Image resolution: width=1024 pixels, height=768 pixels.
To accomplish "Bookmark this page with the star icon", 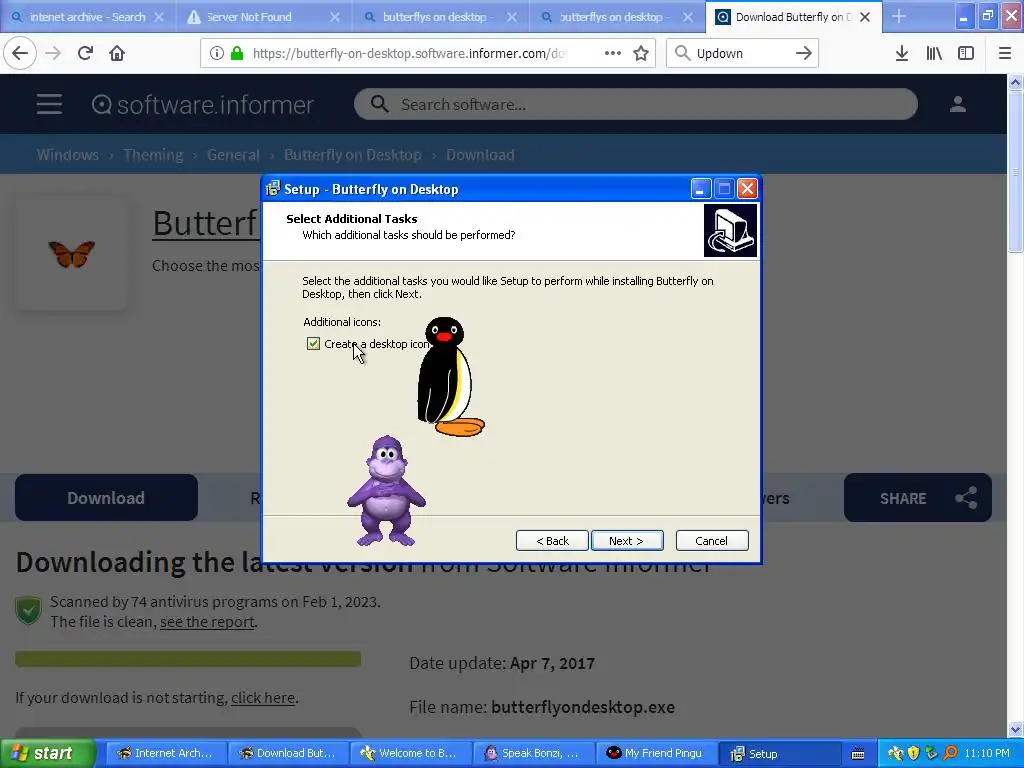I will pos(641,53).
